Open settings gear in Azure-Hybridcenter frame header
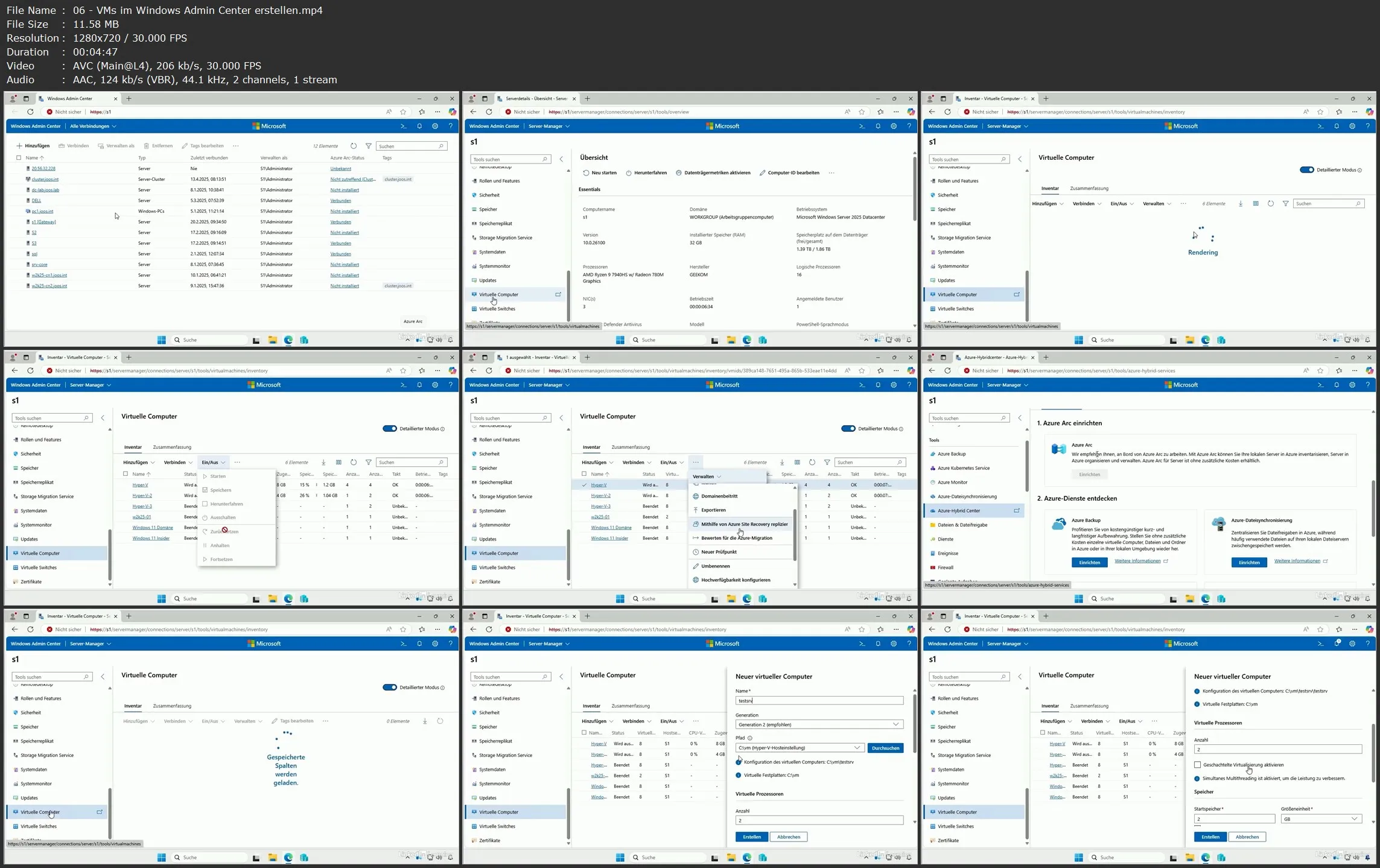 coord(1352,385)
